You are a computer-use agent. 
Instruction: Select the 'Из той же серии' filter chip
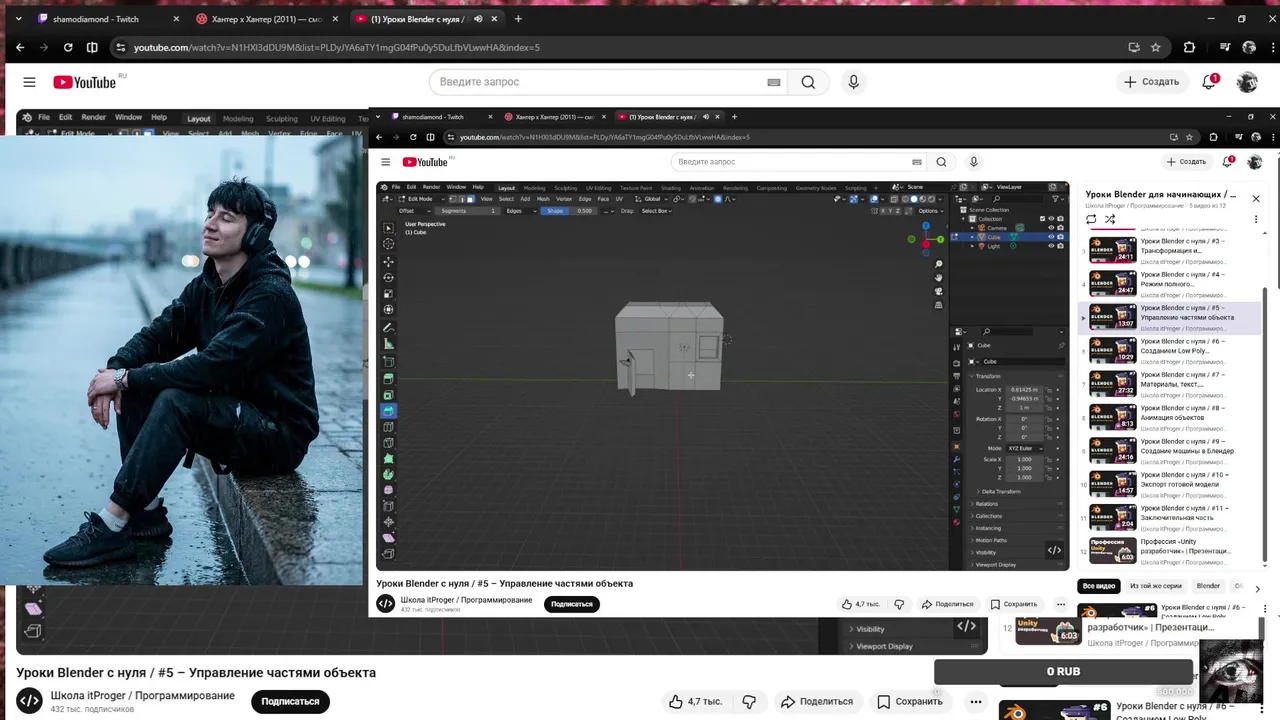[1155, 586]
